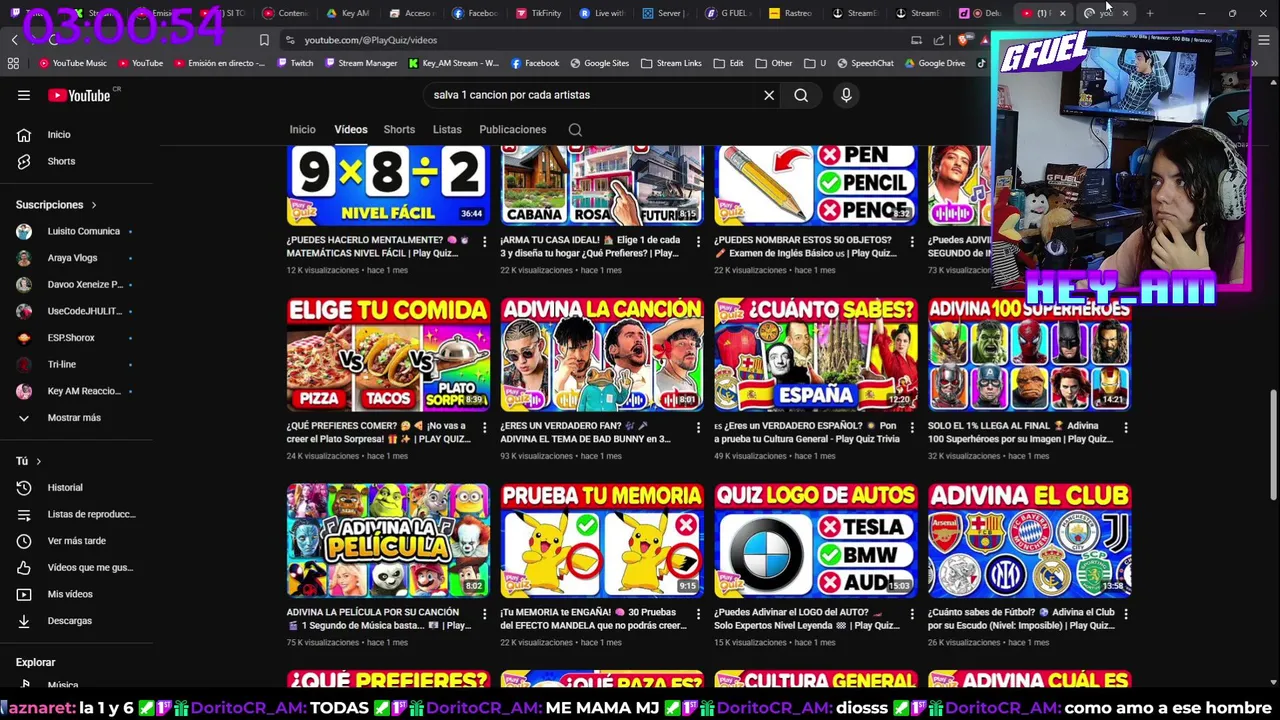Play ADIVINA LA PELÍCULA thumbnail

click(388, 541)
